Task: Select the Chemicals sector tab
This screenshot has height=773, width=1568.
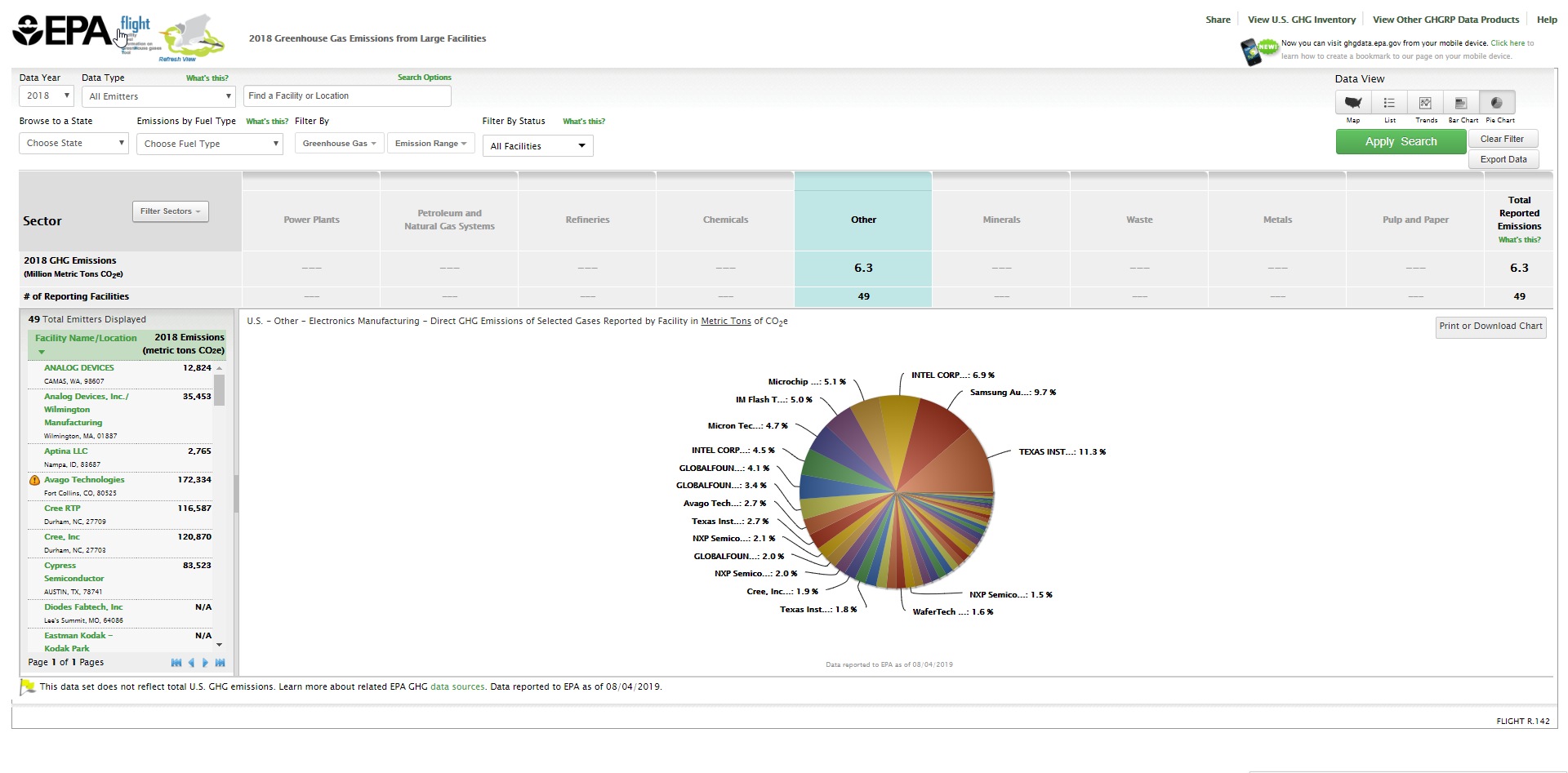Action: pos(725,220)
